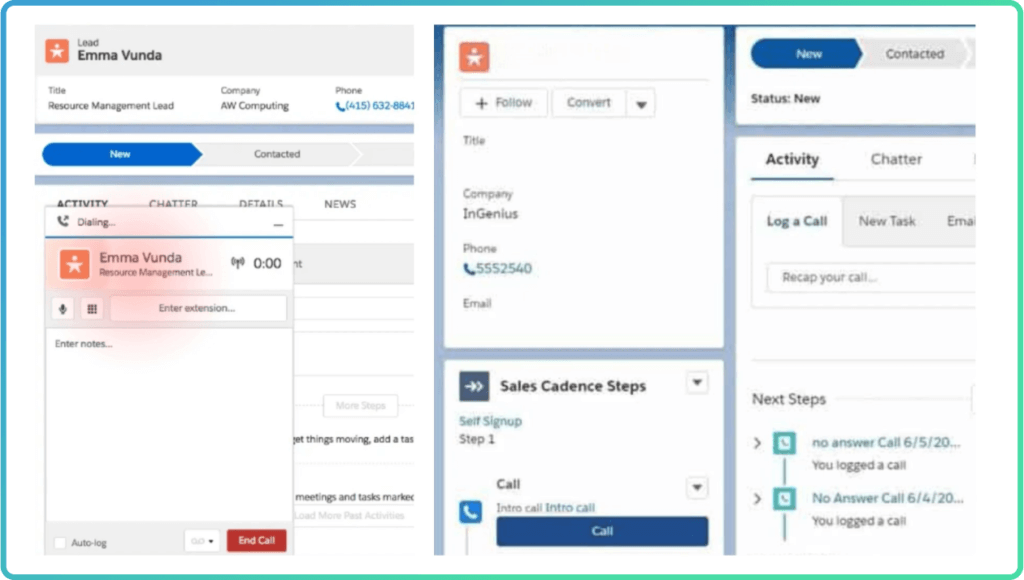Click the Convert button
This screenshot has width=1024, height=580.
(x=589, y=103)
